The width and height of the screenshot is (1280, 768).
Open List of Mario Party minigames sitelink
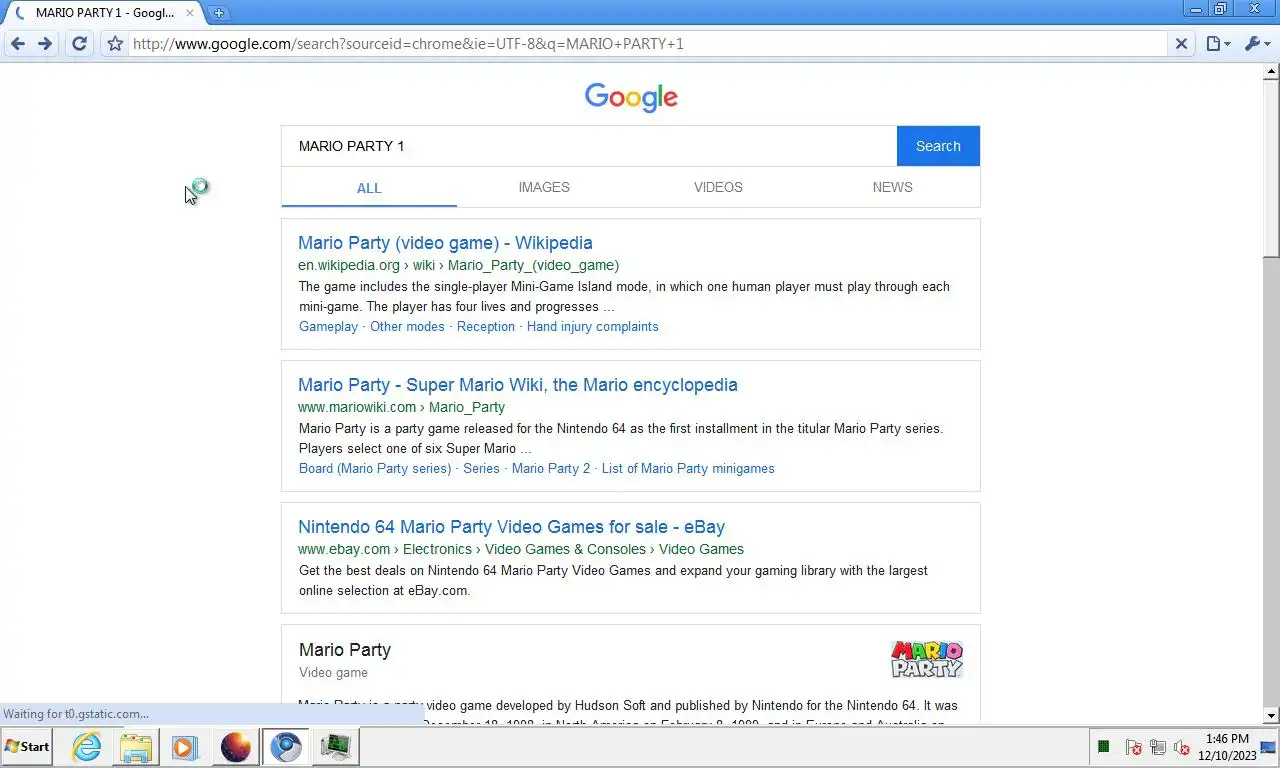point(688,469)
